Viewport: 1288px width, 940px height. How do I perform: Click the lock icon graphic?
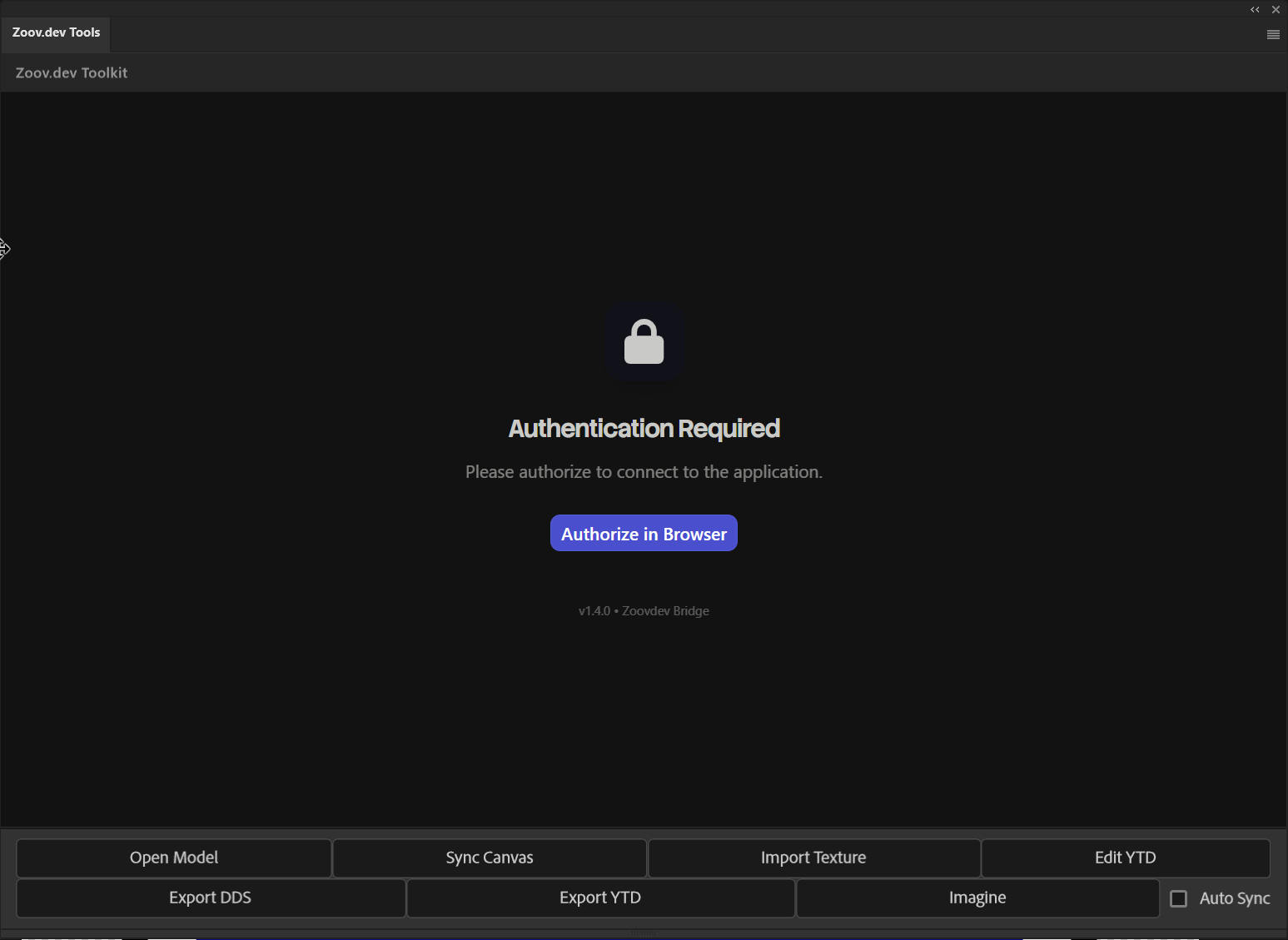643,342
